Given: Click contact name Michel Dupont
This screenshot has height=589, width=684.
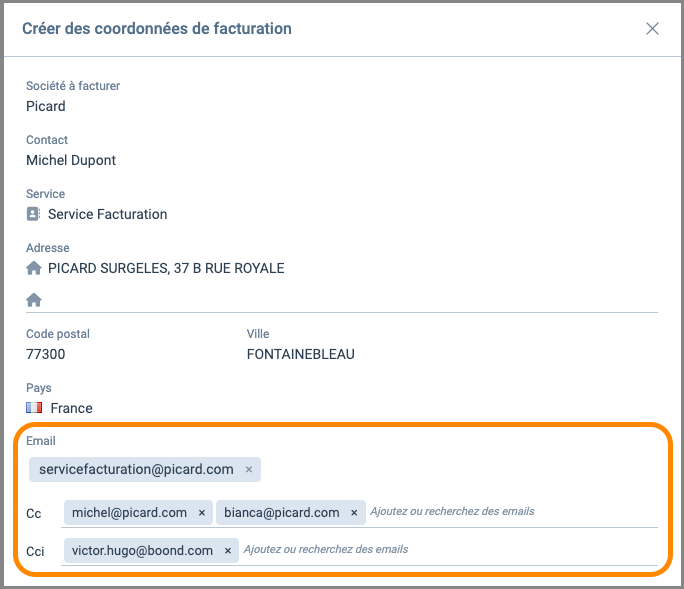Looking at the screenshot, I should click(71, 160).
